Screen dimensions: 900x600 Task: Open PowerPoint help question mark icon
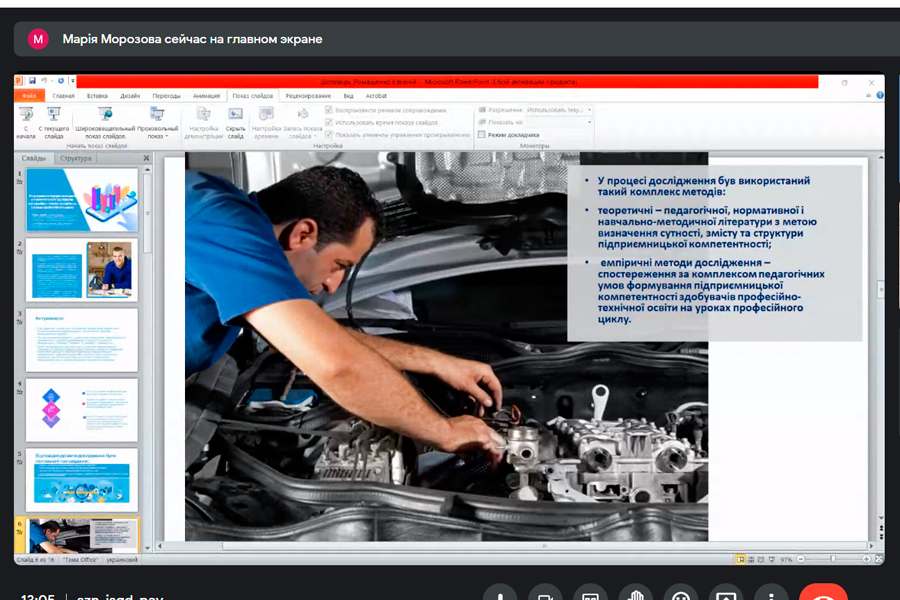tap(879, 96)
